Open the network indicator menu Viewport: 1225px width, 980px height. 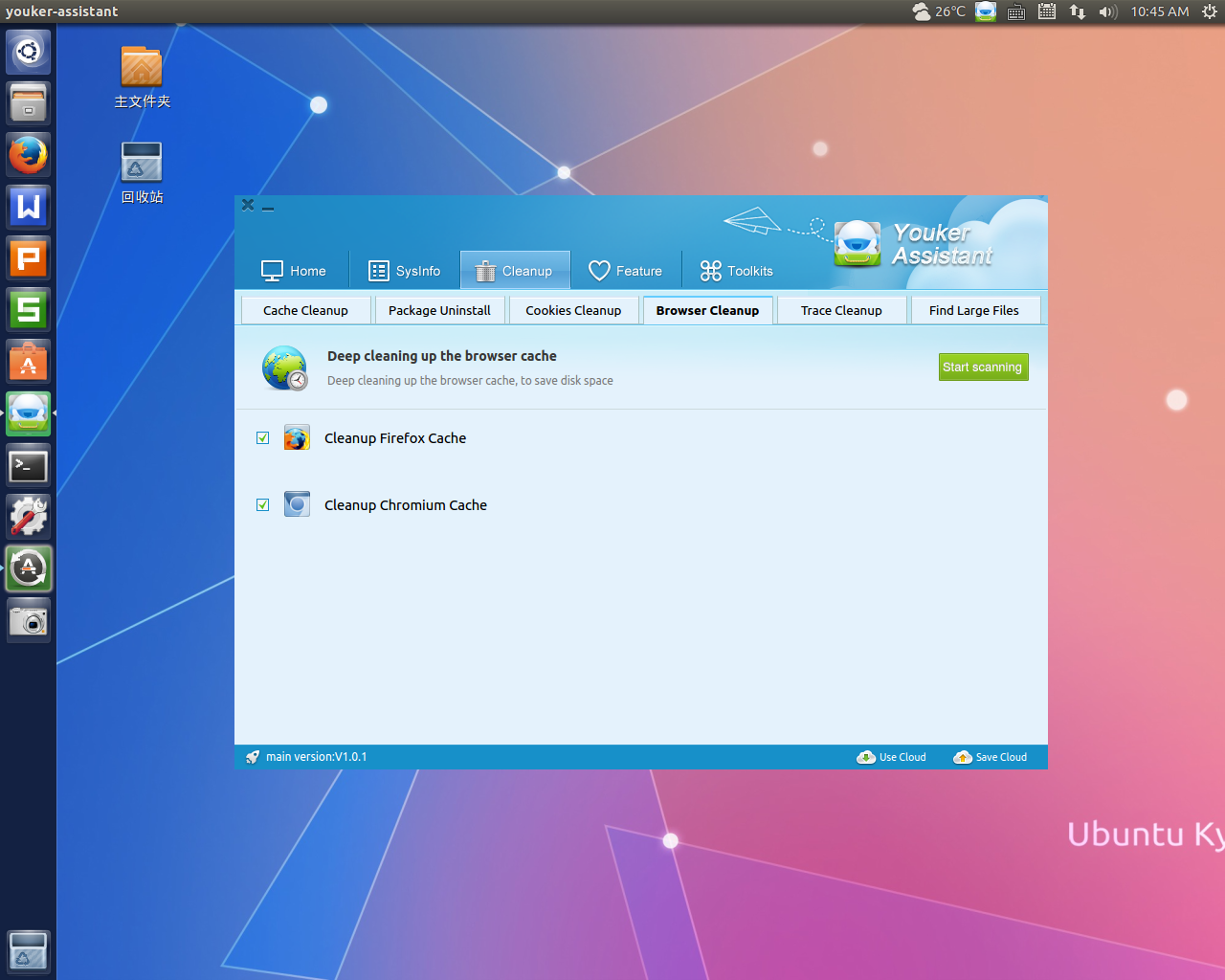coord(1078,11)
